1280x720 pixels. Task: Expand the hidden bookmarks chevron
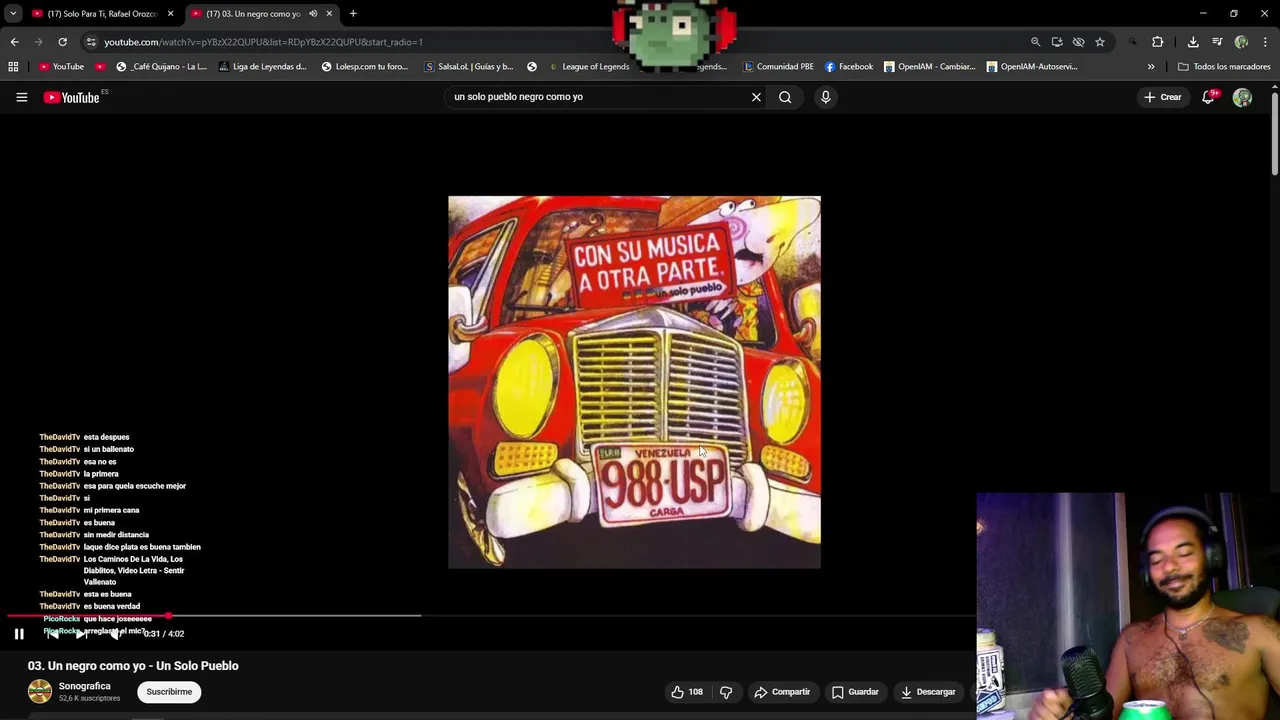(1151, 67)
